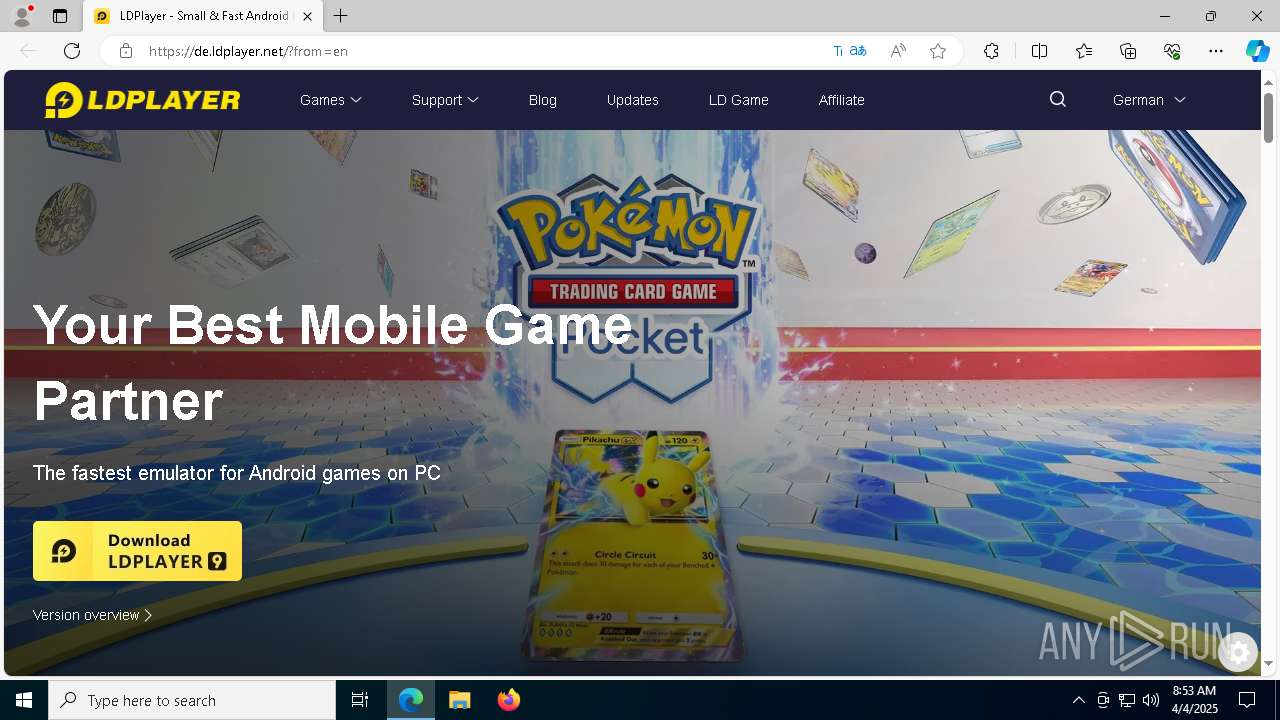Open Edge settings and more menu
1280x720 pixels.
pos(1216,51)
